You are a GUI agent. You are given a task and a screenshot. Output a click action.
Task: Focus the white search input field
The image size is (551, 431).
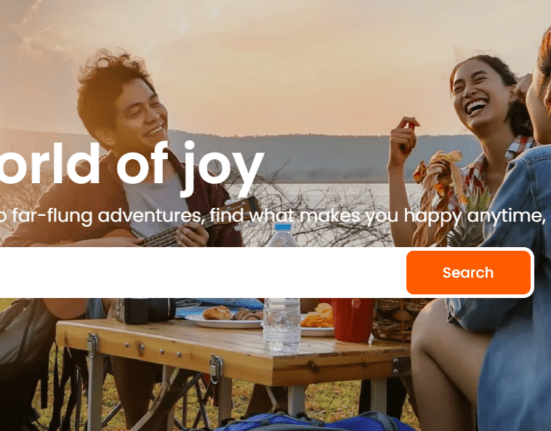(x=200, y=273)
